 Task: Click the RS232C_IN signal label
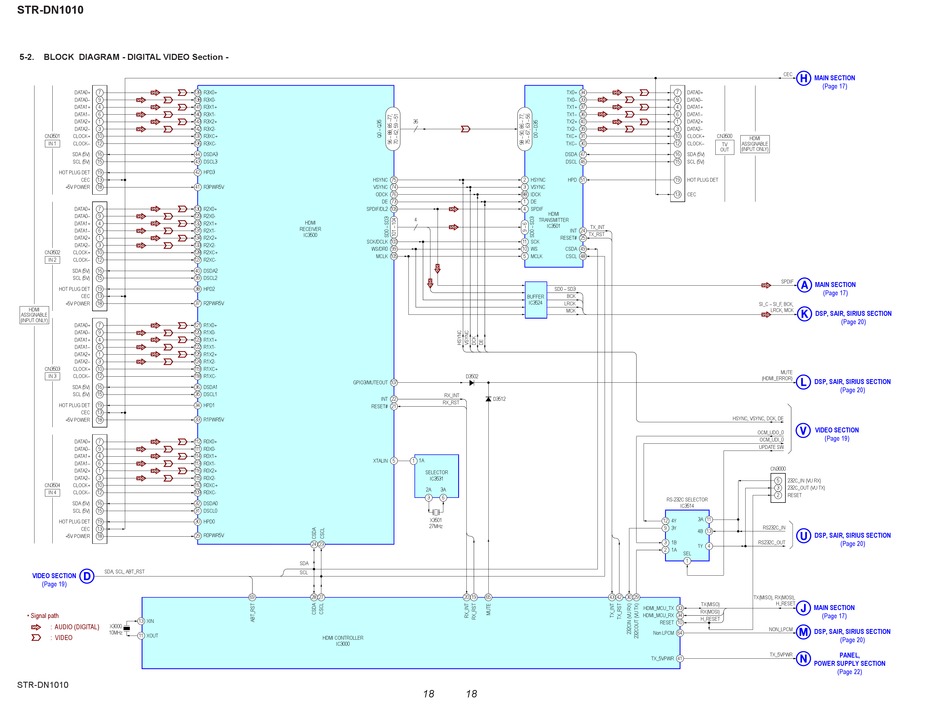click(774, 528)
